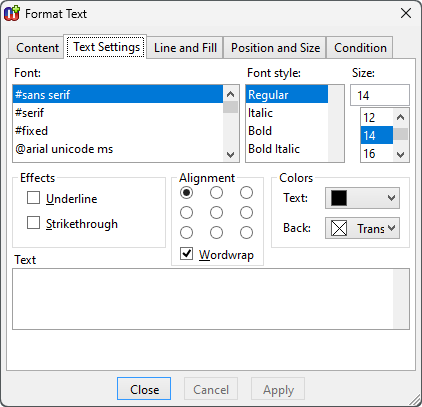Click size list scroll up arrow
Viewport: 422px width, 407px height.
401,117
